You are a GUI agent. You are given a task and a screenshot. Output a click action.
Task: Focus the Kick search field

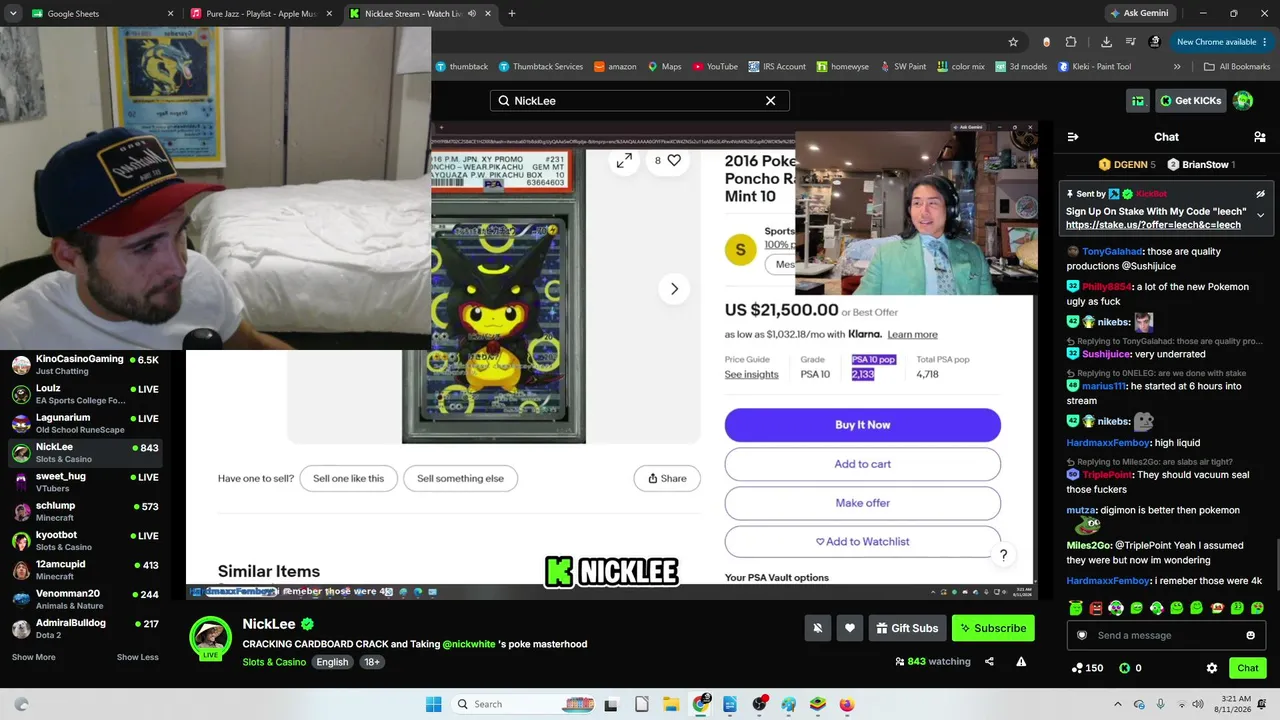click(x=640, y=101)
